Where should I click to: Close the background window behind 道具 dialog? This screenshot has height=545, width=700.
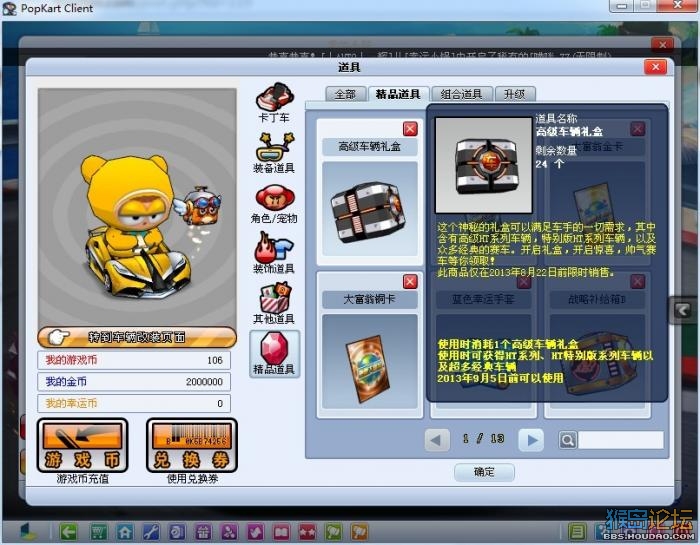662,45
